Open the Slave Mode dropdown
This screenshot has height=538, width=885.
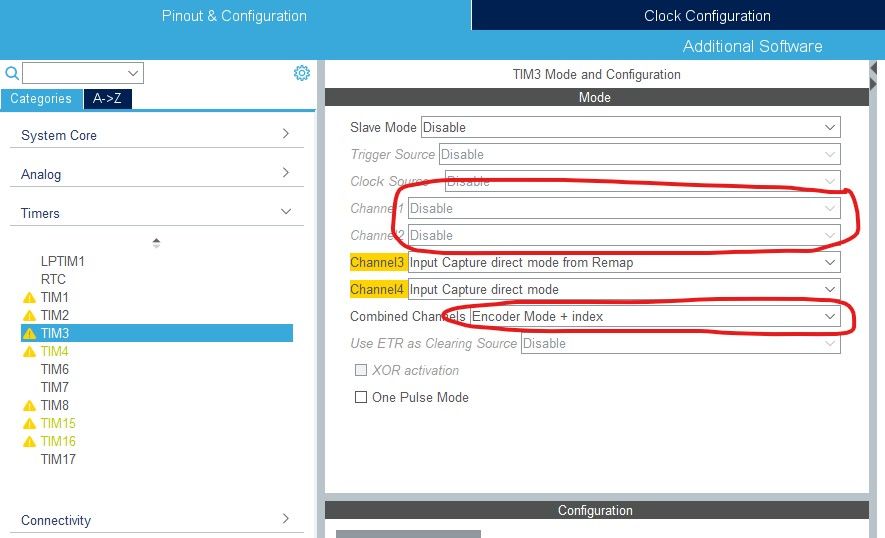[631, 128]
